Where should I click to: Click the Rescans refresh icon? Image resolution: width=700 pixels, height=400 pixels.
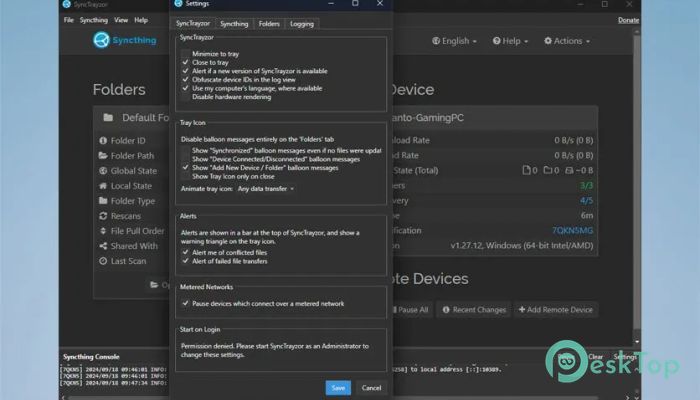103,216
